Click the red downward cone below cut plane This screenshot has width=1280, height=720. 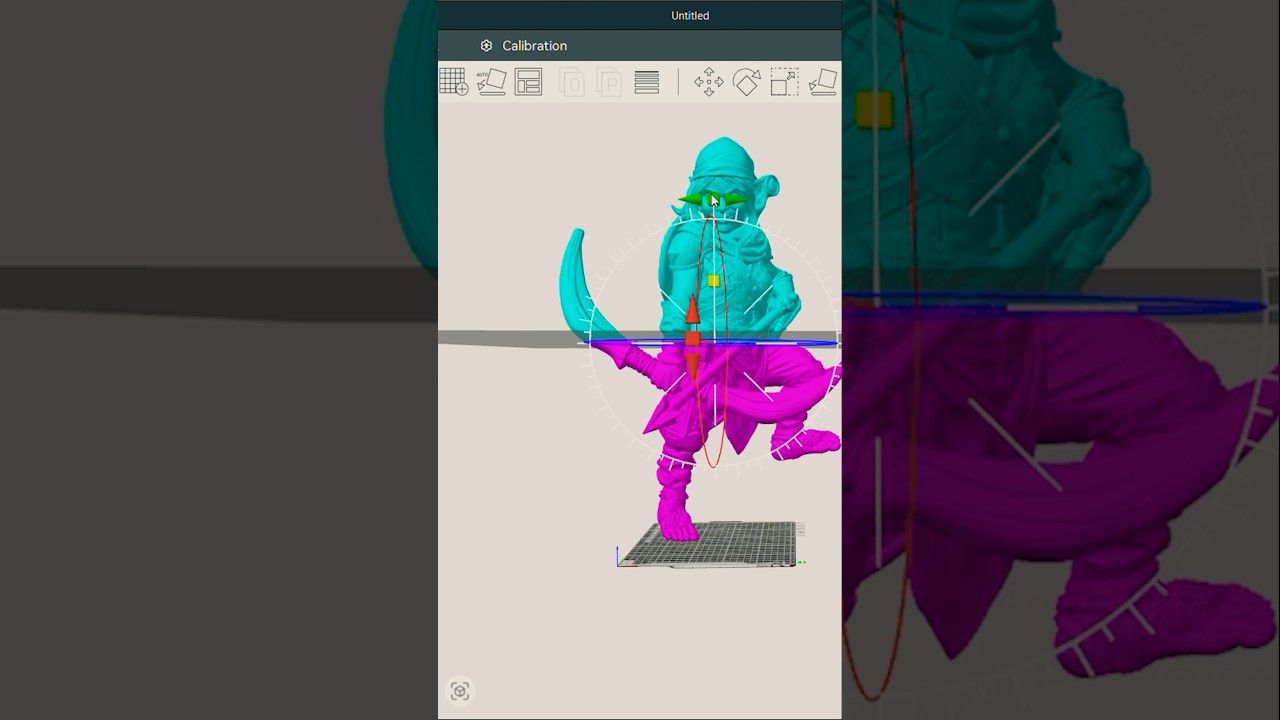693,368
